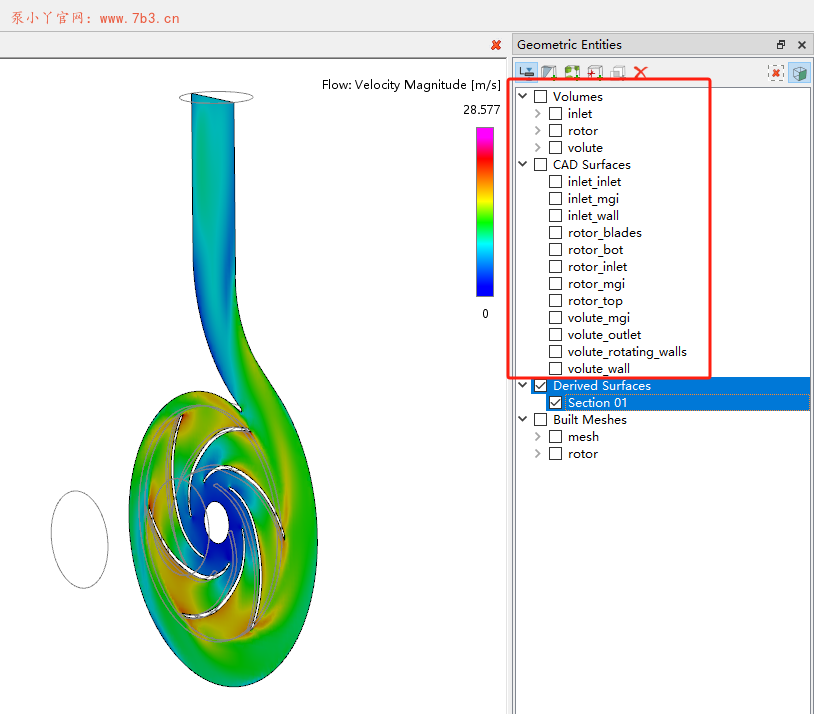The height and width of the screenshot is (714, 814).
Task: Uncheck the Section 01 checkbox
Action: pyautogui.click(x=555, y=403)
